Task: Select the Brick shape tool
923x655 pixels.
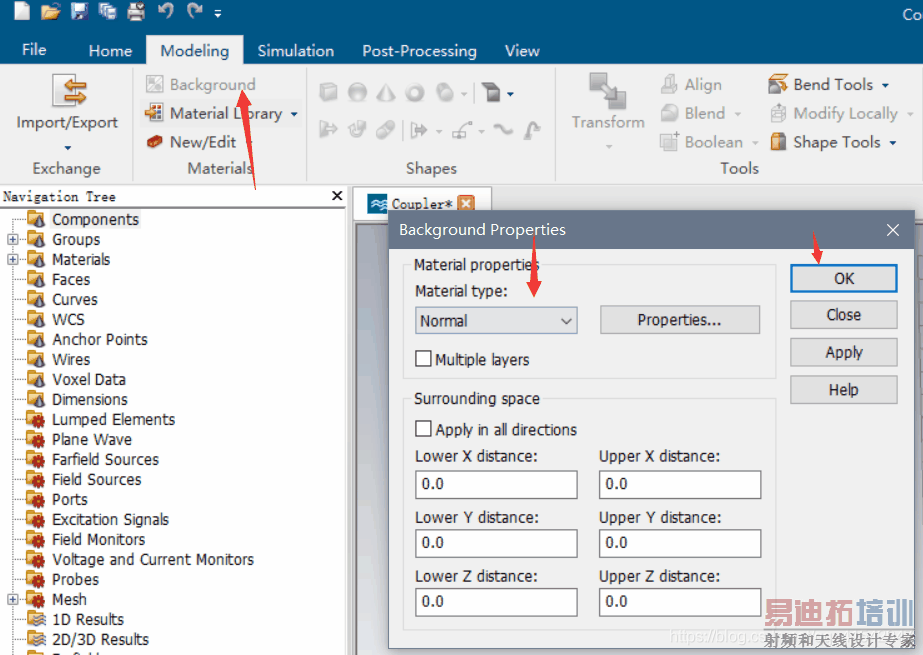Action: tap(328, 92)
